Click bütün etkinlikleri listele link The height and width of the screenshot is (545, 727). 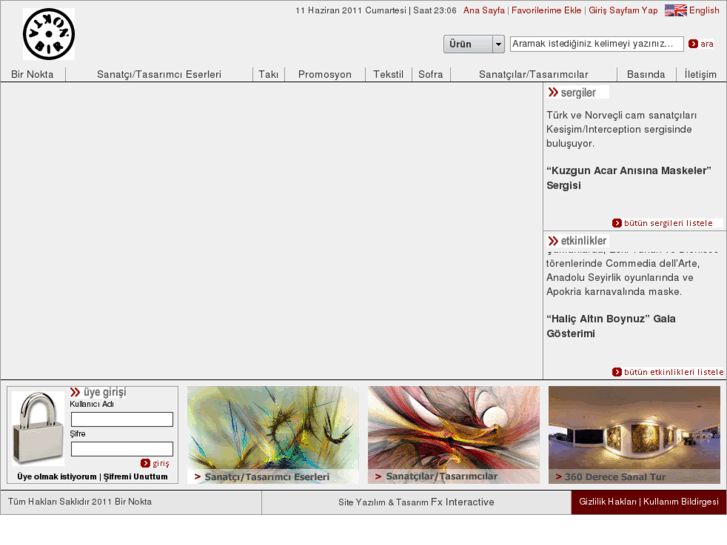673,372
